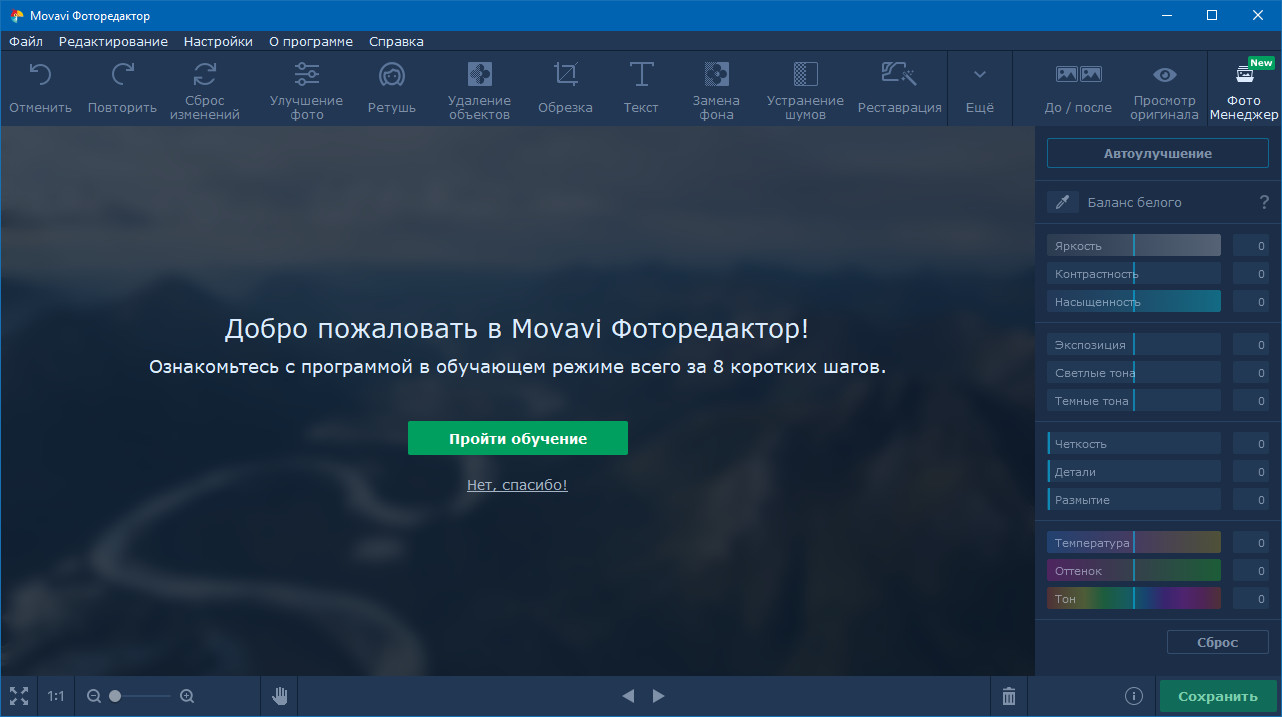Go to next image arrow
This screenshot has width=1282, height=717.
click(x=658, y=696)
